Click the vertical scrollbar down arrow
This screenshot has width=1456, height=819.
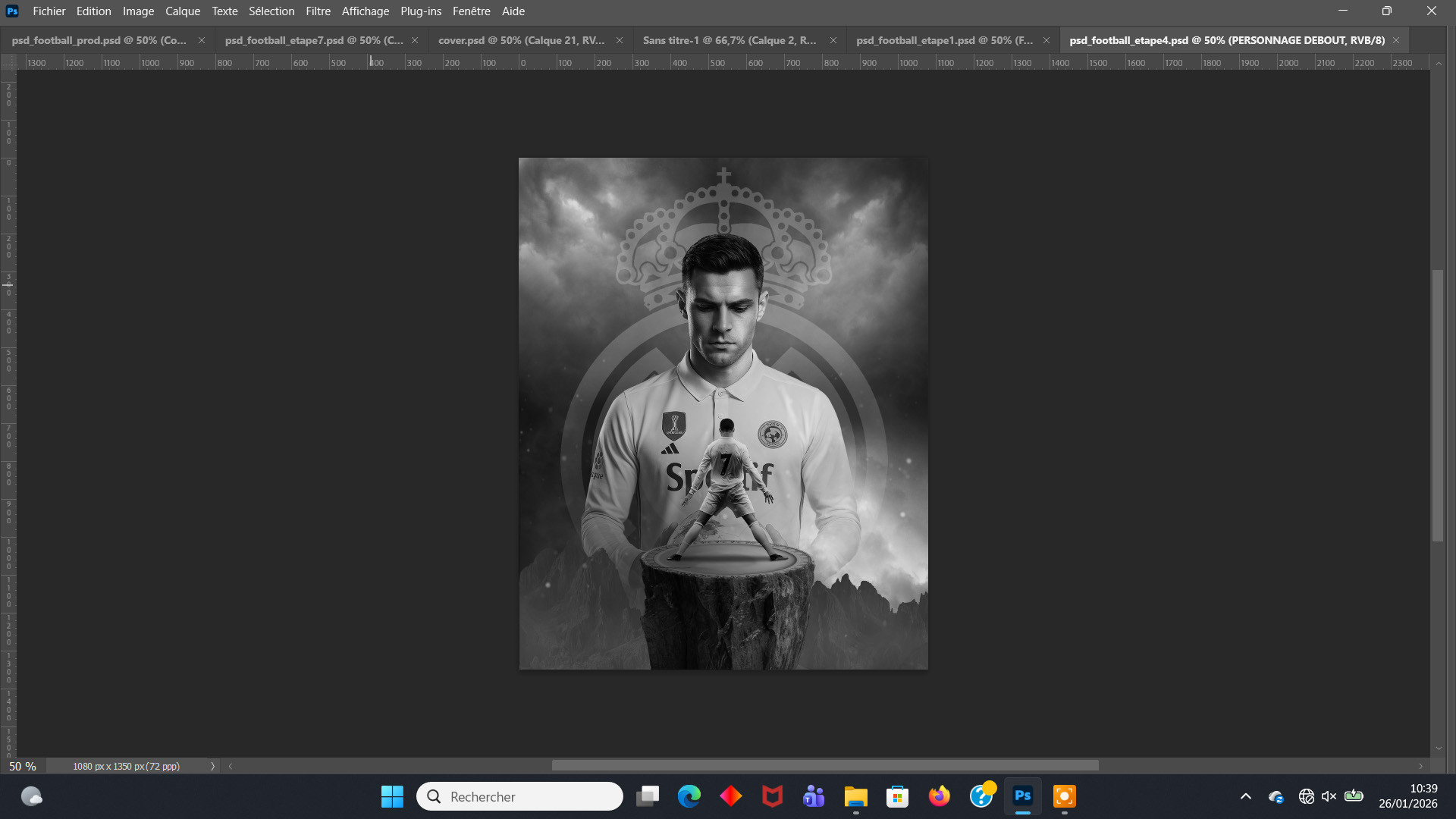pos(1439,748)
